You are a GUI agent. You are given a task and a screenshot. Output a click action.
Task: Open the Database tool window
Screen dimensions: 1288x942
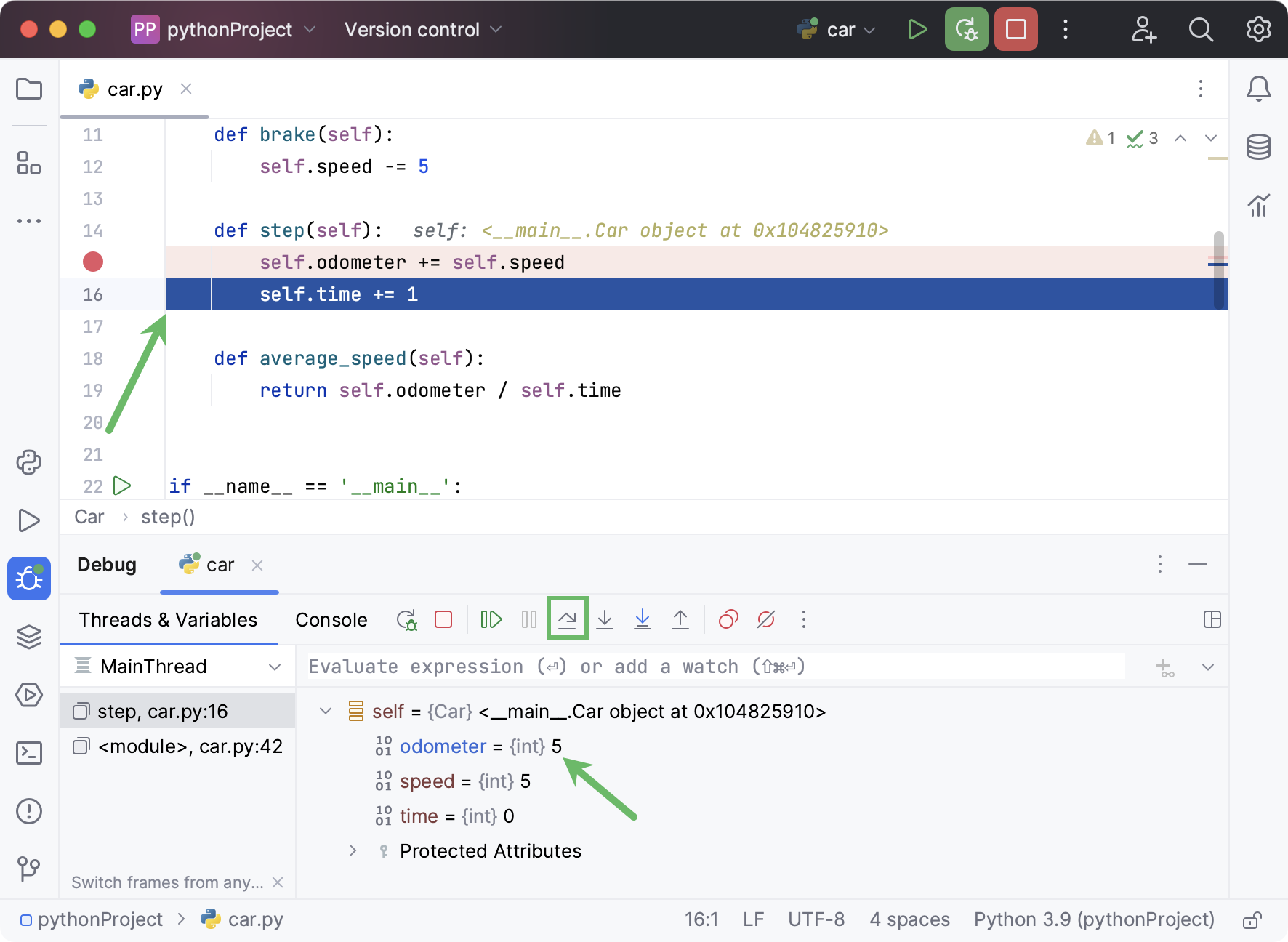click(x=1259, y=147)
